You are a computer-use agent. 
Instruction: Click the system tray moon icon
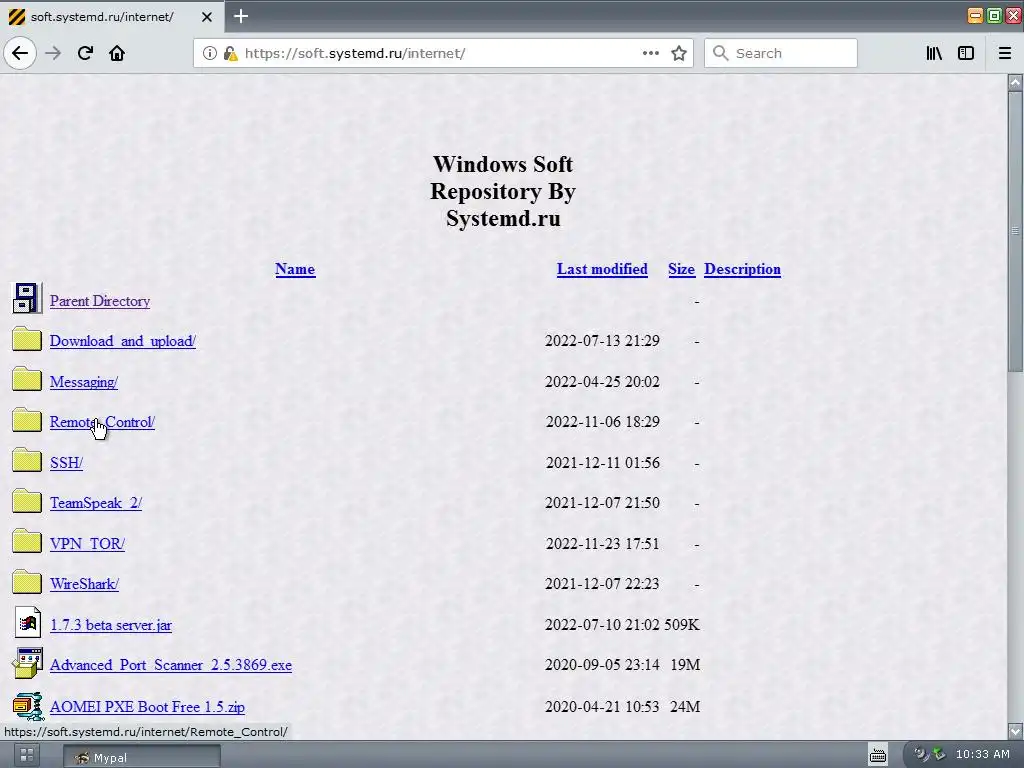pyautogui.click(x=921, y=754)
